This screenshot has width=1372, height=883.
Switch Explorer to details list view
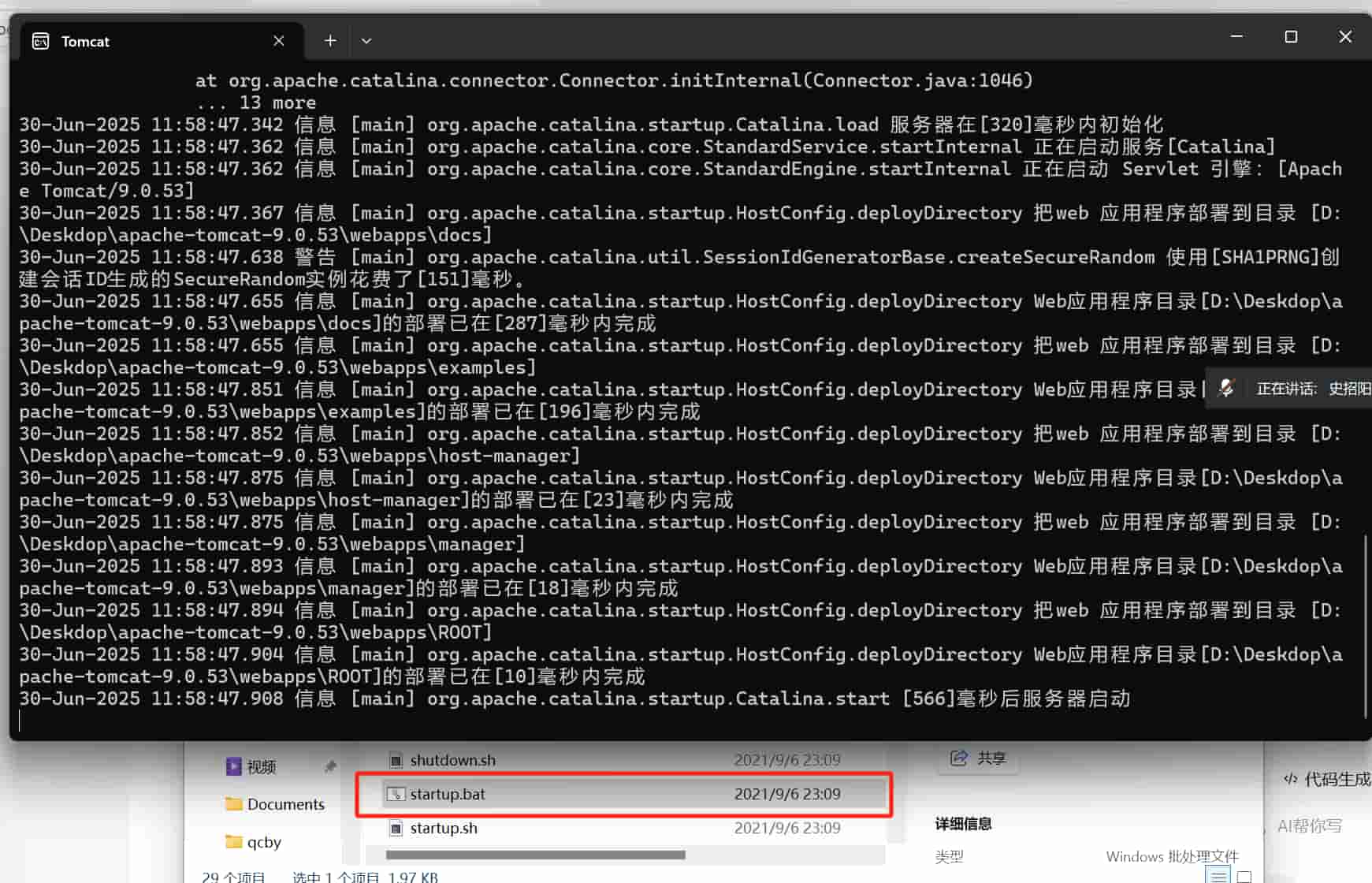[1218, 876]
